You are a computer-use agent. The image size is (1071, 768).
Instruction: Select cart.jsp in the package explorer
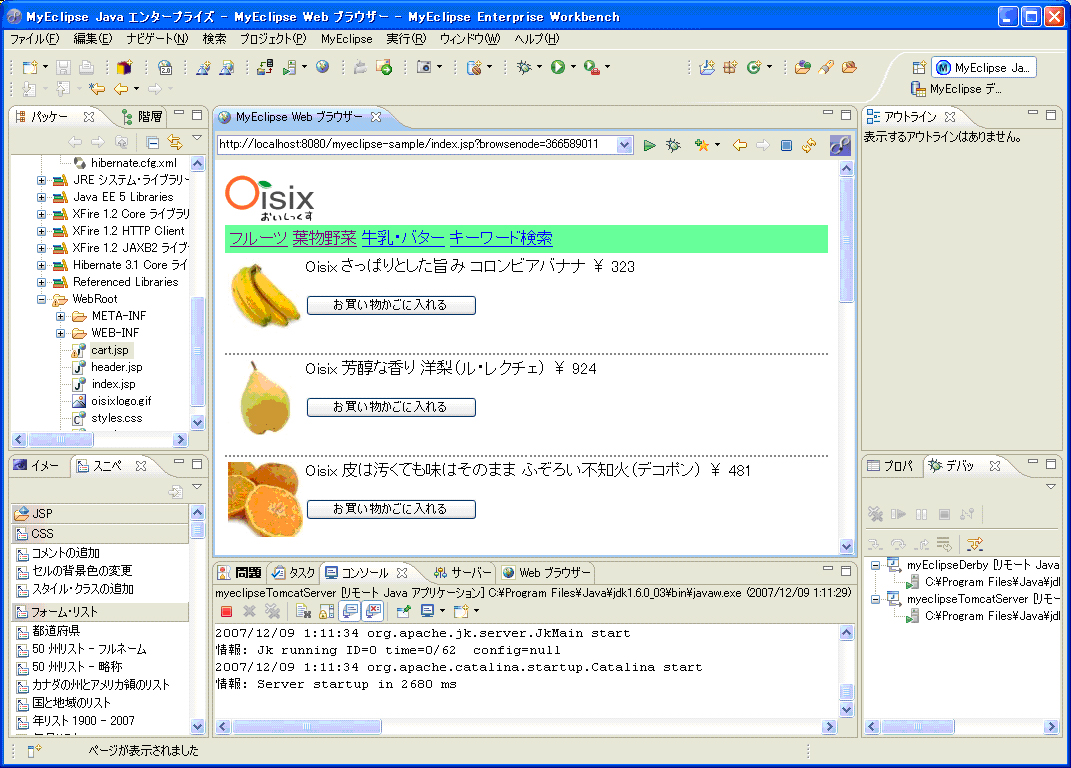(109, 351)
